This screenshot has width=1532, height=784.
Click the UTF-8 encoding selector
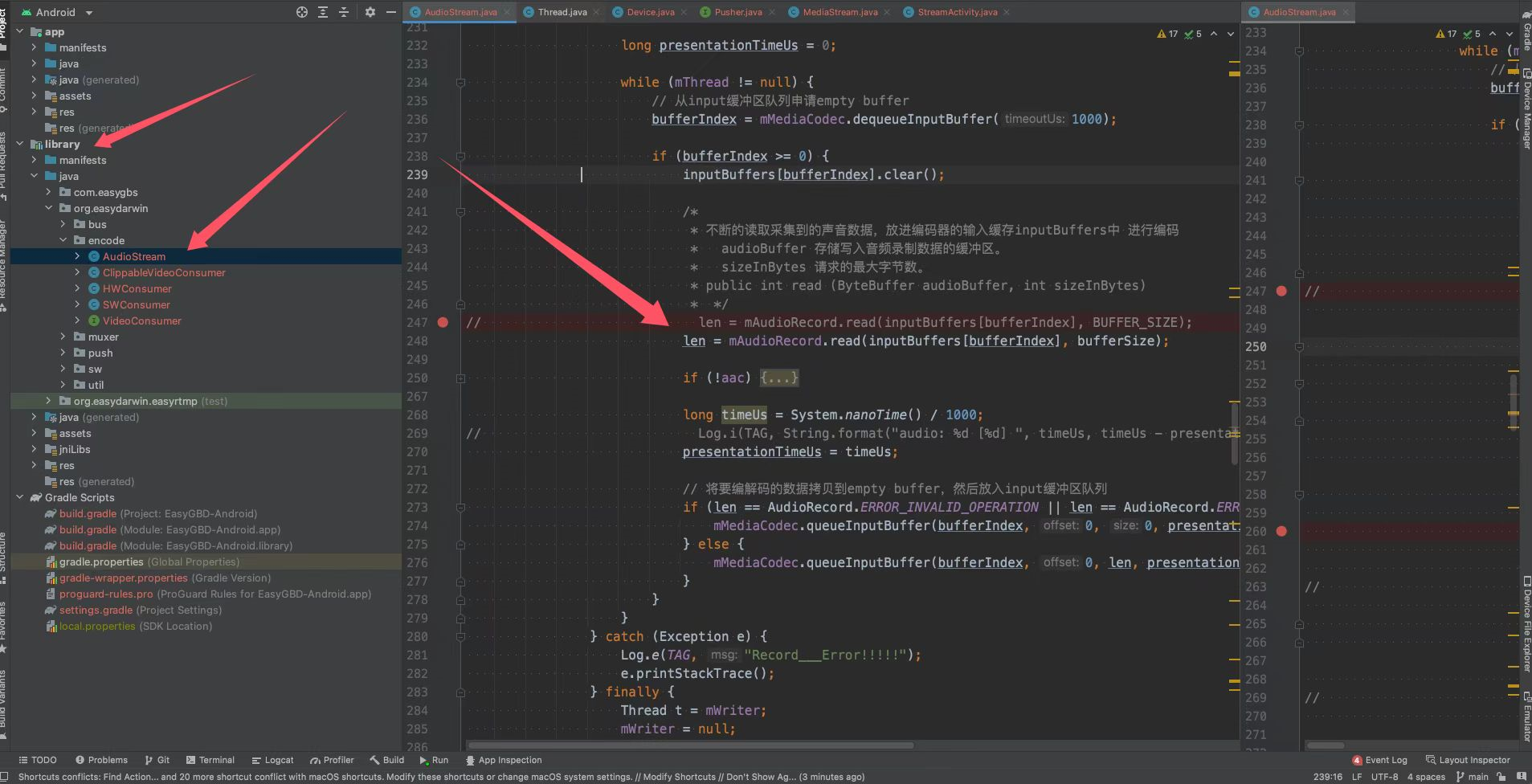coord(1385,777)
